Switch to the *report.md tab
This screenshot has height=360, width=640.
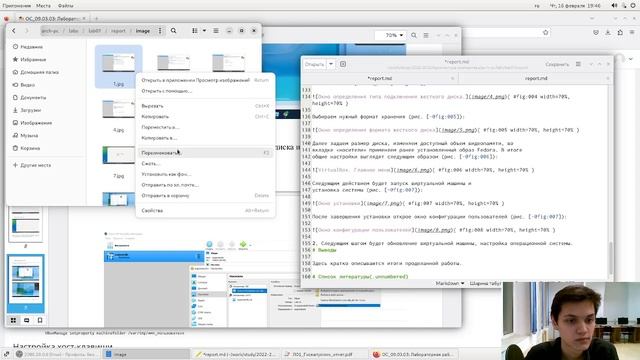tap(380, 78)
